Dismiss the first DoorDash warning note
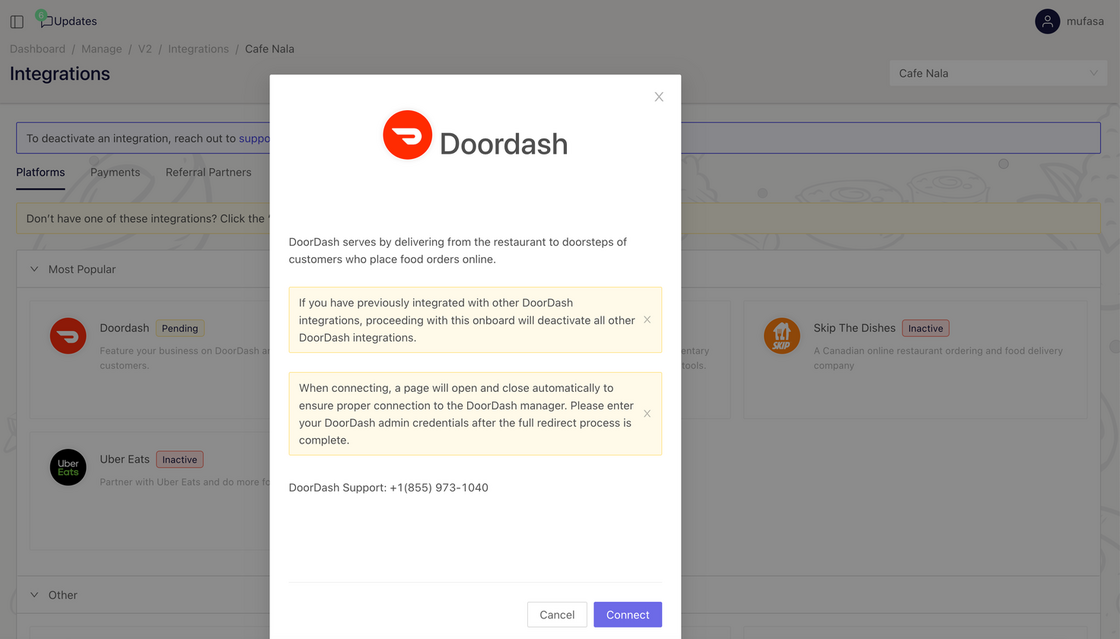 647,320
